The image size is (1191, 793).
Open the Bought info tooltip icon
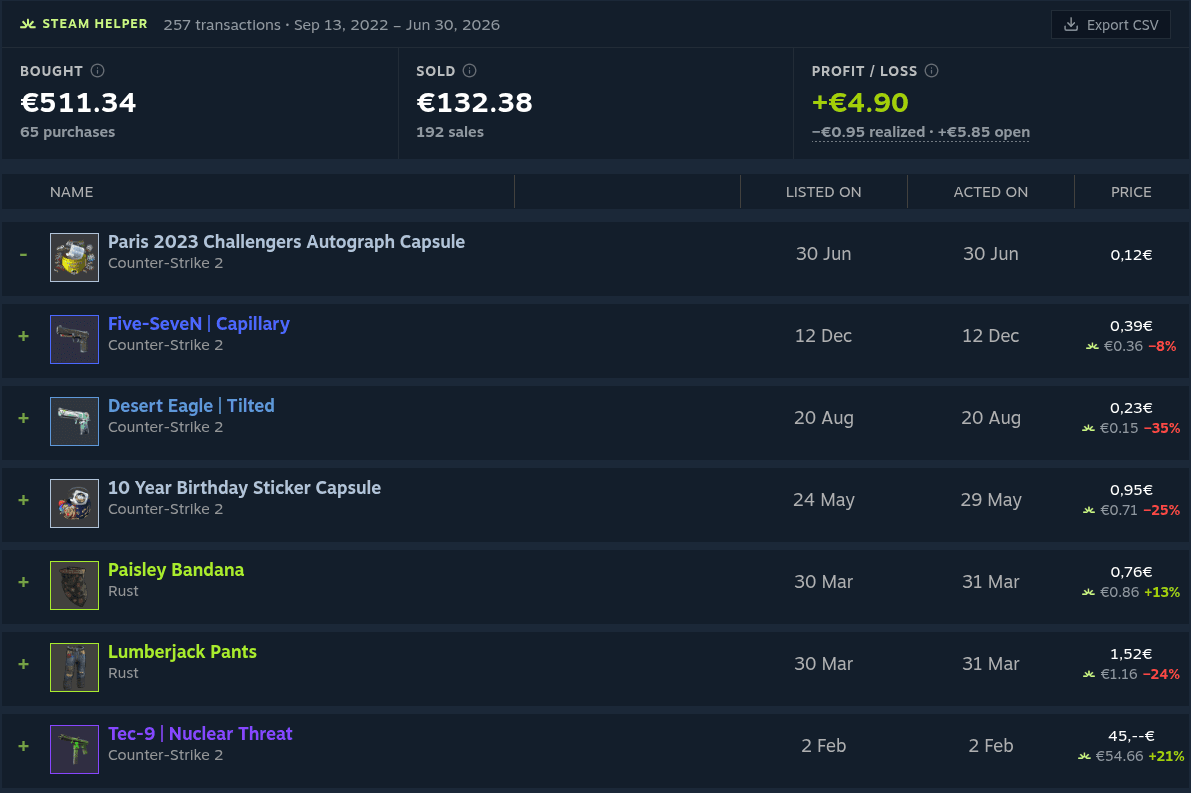point(97,71)
